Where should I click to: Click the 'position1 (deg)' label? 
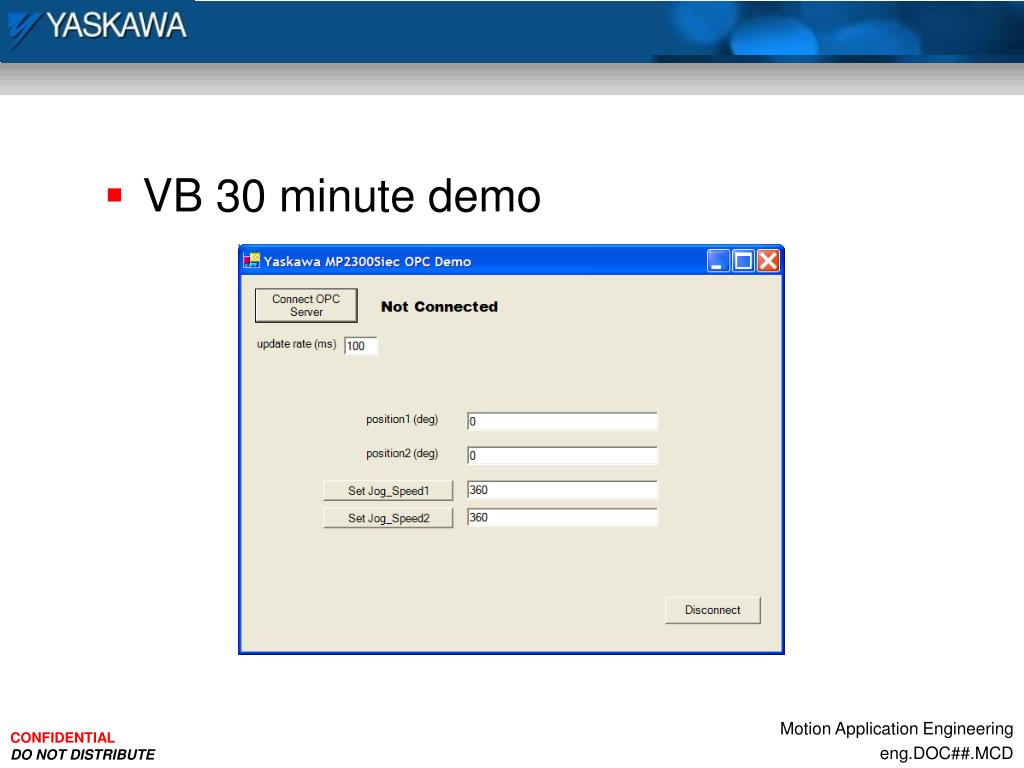click(x=402, y=419)
